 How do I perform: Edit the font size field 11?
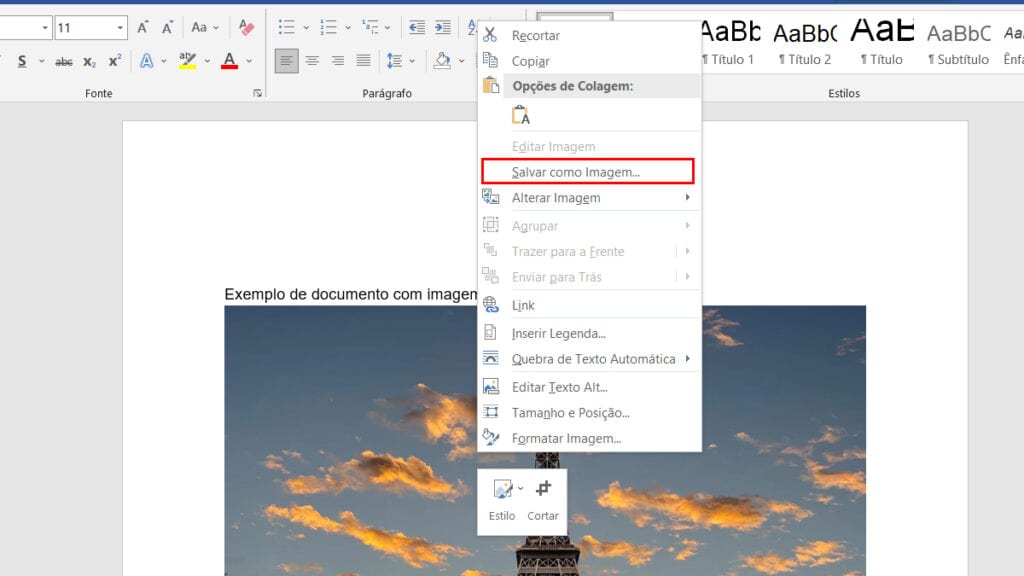click(85, 28)
